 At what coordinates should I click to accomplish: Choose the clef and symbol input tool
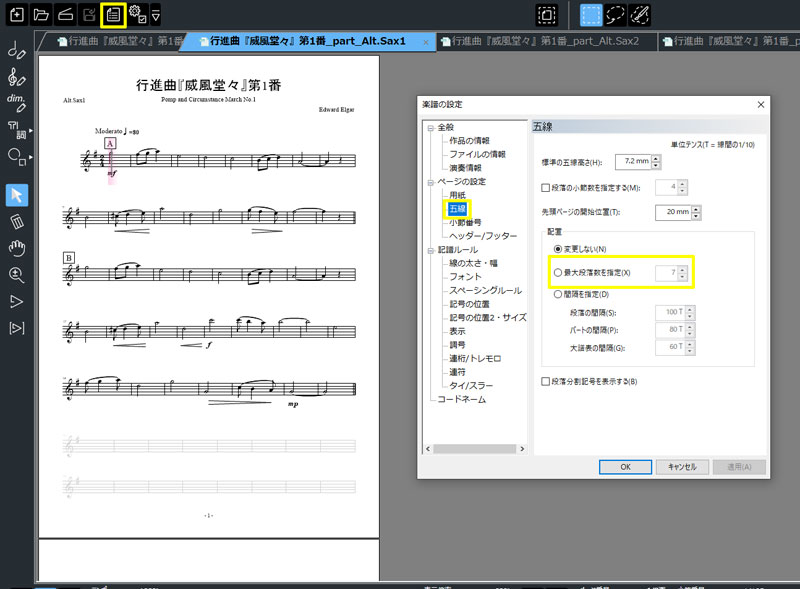coord(16,77)
